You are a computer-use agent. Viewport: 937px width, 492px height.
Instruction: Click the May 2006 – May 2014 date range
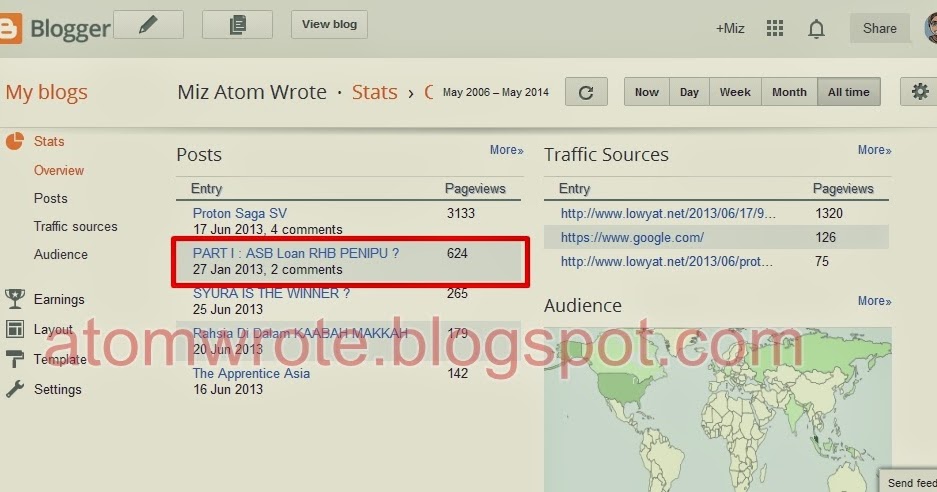[495, 92]
